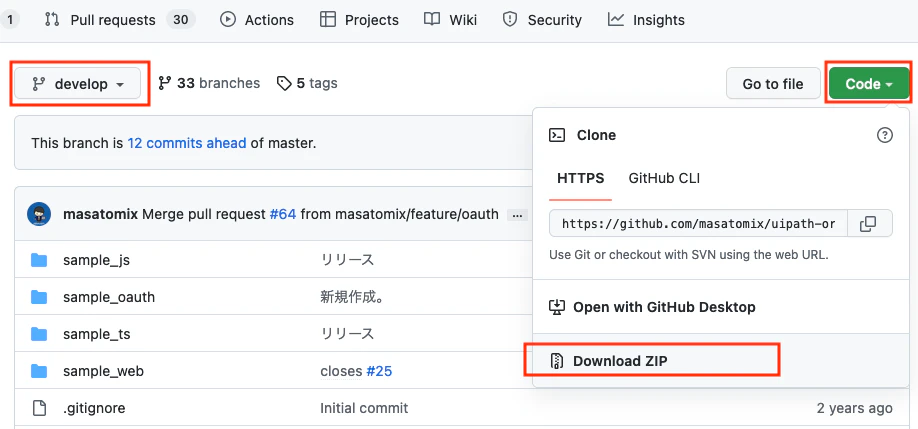Copy the clone URL to clipboard
The width and height of the screenshot is (918, 429).
(x=869, y=224)
